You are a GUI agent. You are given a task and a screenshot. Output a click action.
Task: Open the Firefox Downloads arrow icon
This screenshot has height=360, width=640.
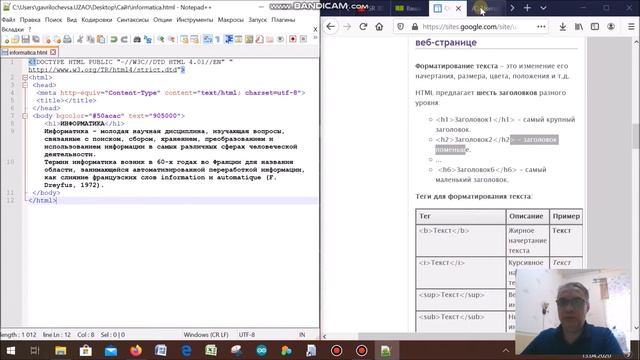coord(562,27)
